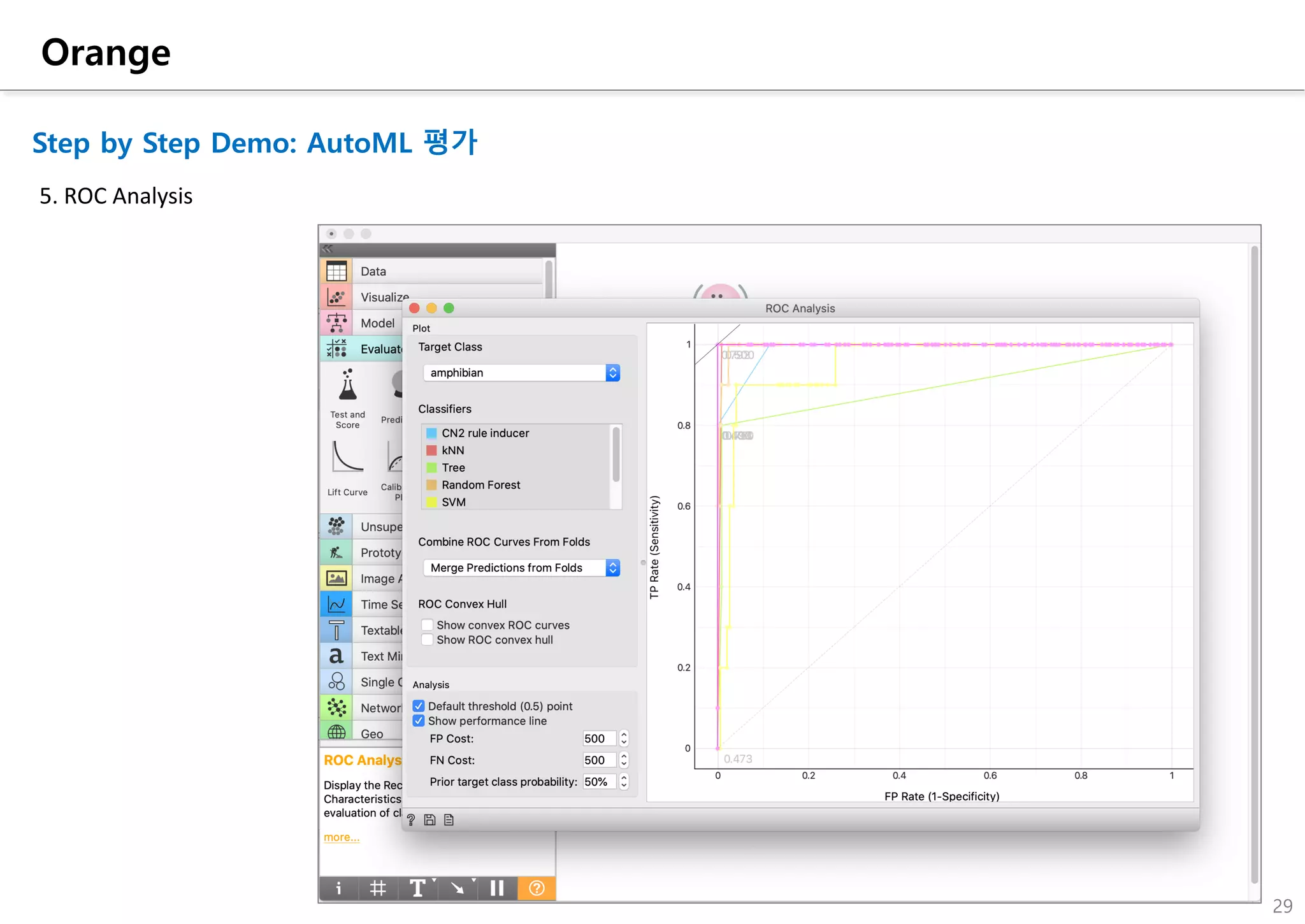Click the FP Cost input field

pos(598,739)
